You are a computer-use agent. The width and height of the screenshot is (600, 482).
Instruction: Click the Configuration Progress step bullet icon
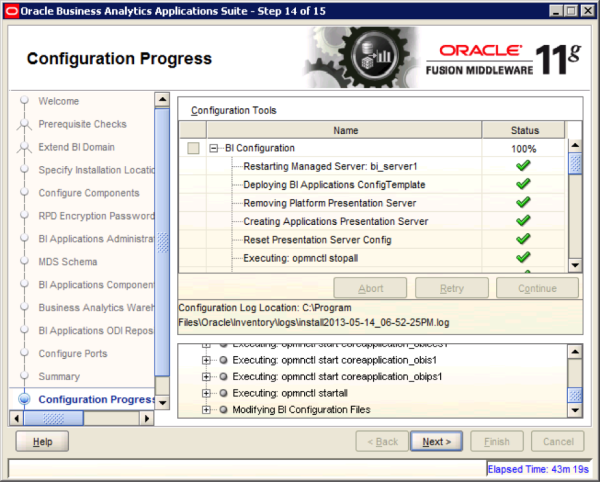point(23,400)
